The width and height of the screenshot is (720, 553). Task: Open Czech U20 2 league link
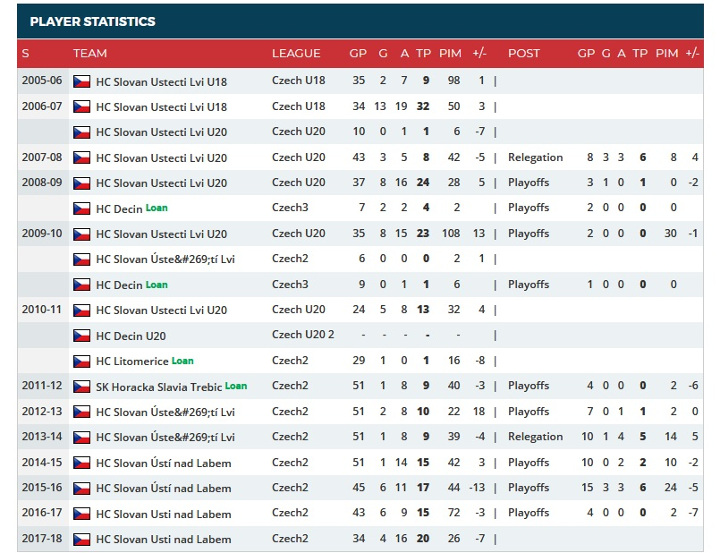pyautogui.click(x=303, y=334)
